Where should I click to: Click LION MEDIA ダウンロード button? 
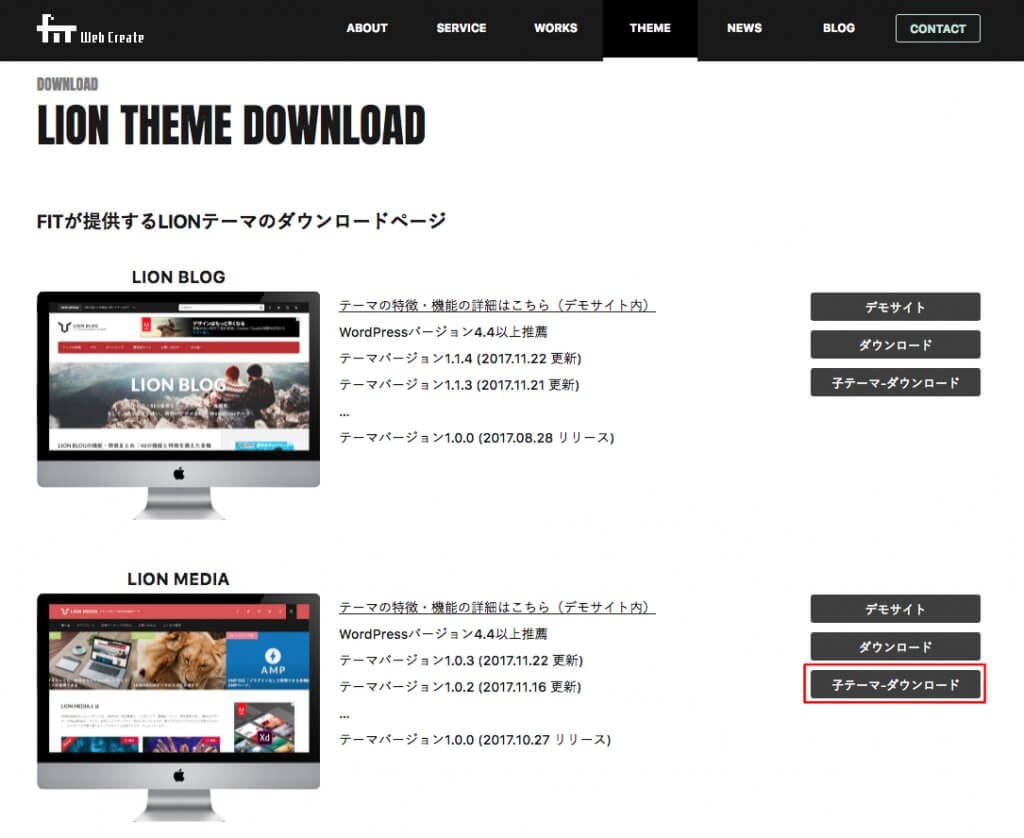pyautogui.click(x=895, y=647)
